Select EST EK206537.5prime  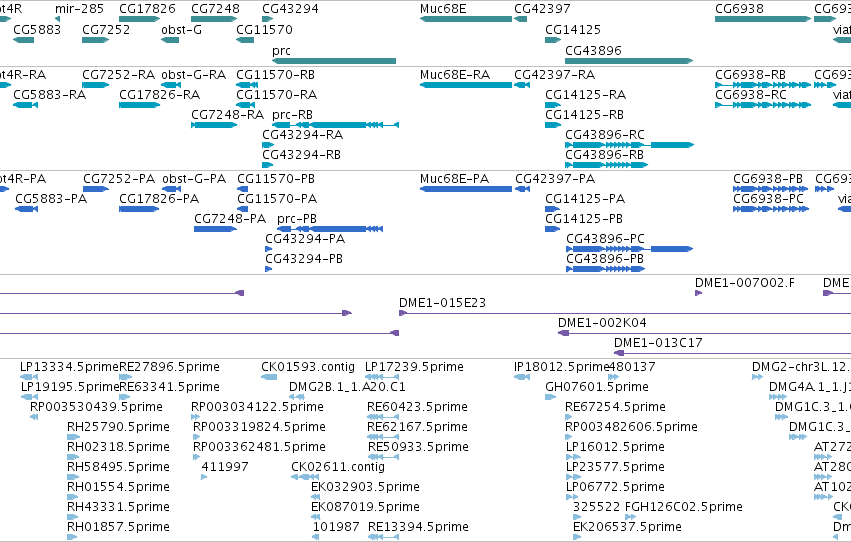pyautogui.click(x=577, y=537)
